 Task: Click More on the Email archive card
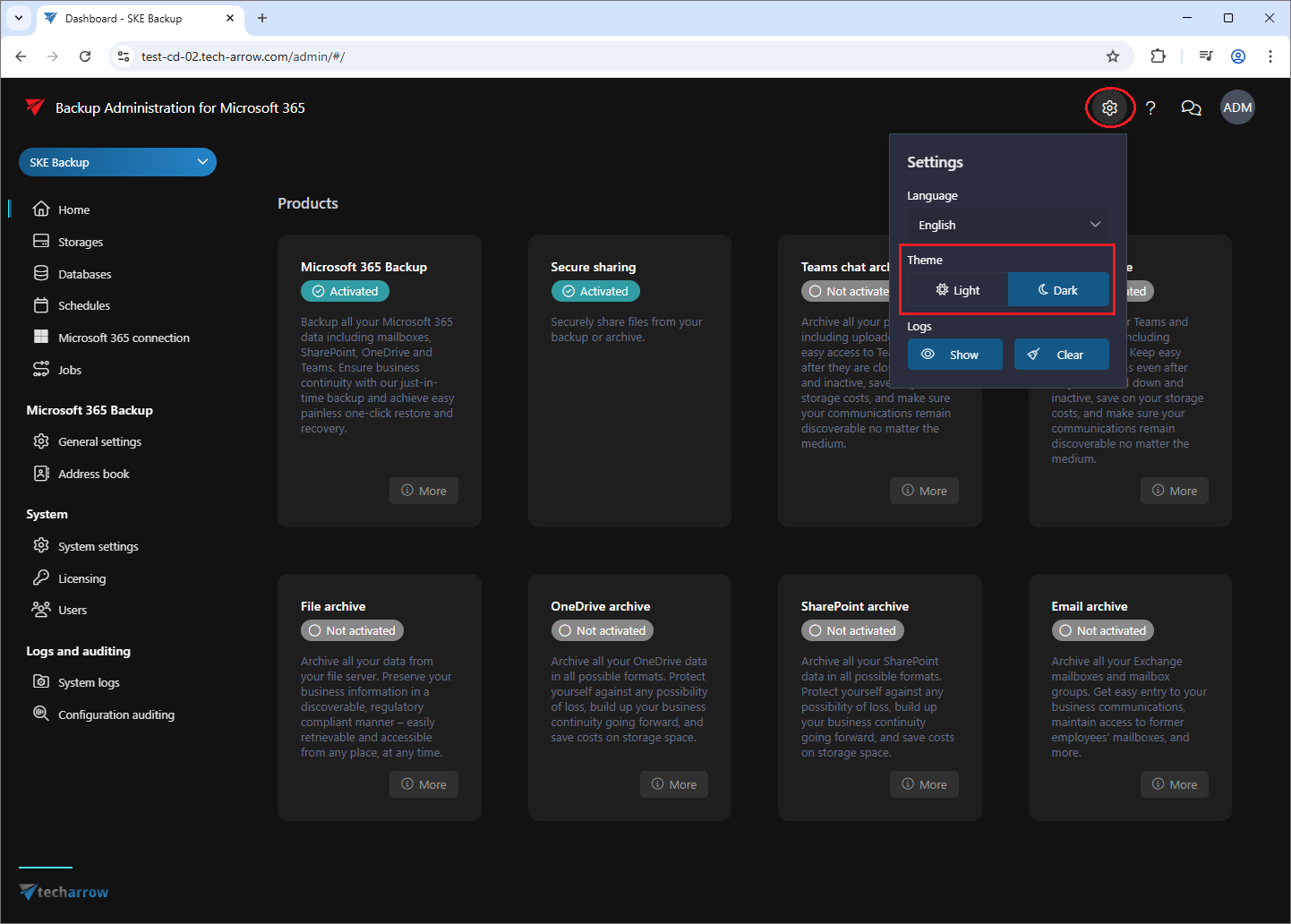(1174, 784)
